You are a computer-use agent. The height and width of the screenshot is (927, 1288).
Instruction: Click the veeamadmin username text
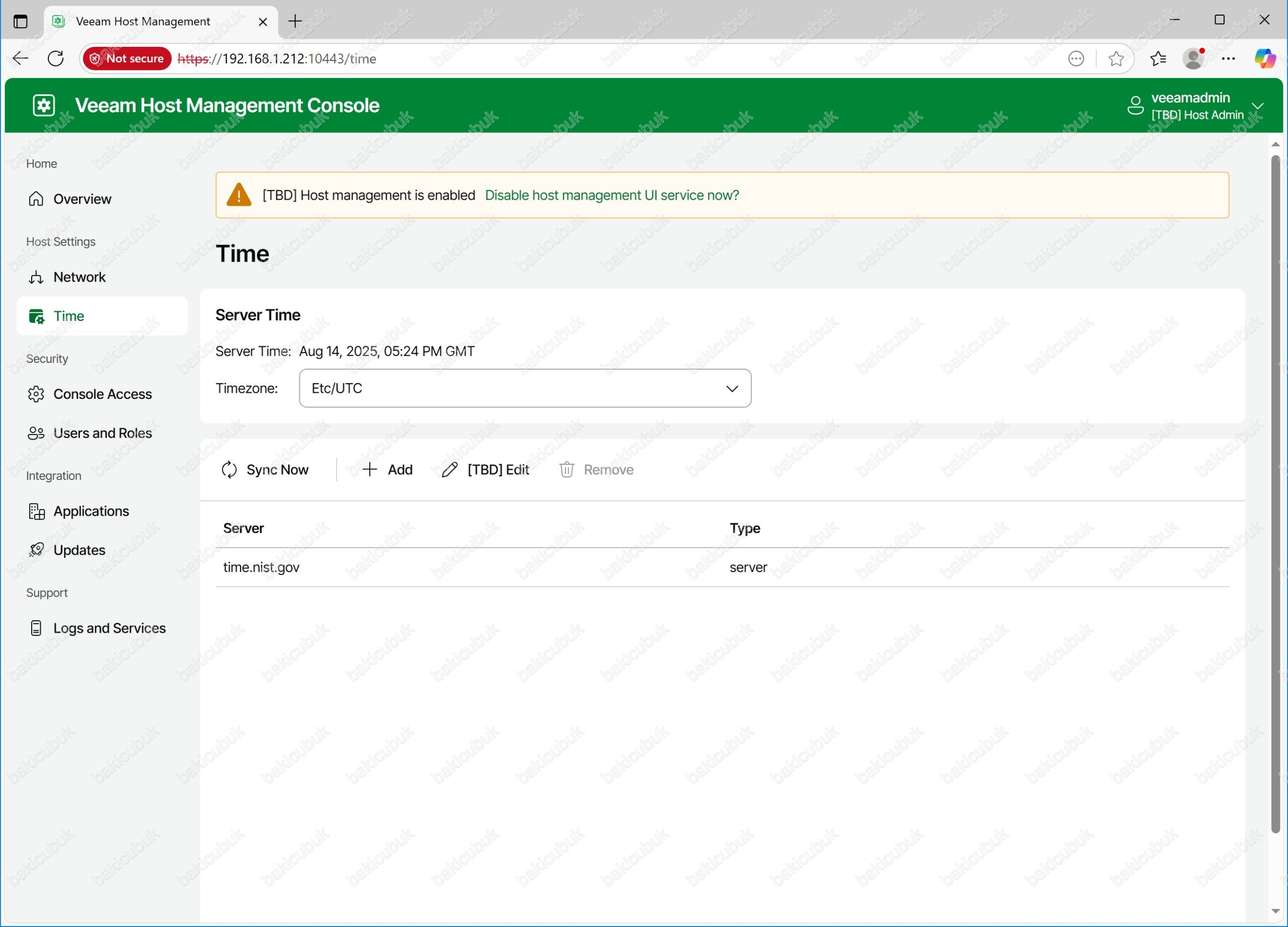1190,98
